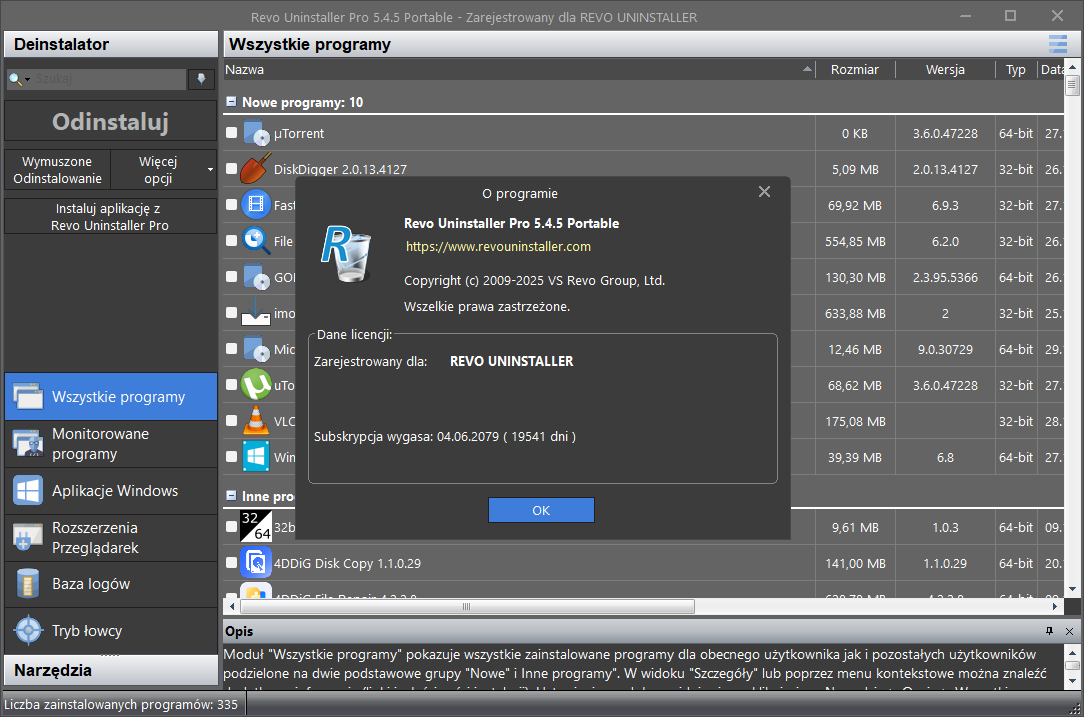Tick the checkbox on the 69,92 MB row

[x=232, y=205]
